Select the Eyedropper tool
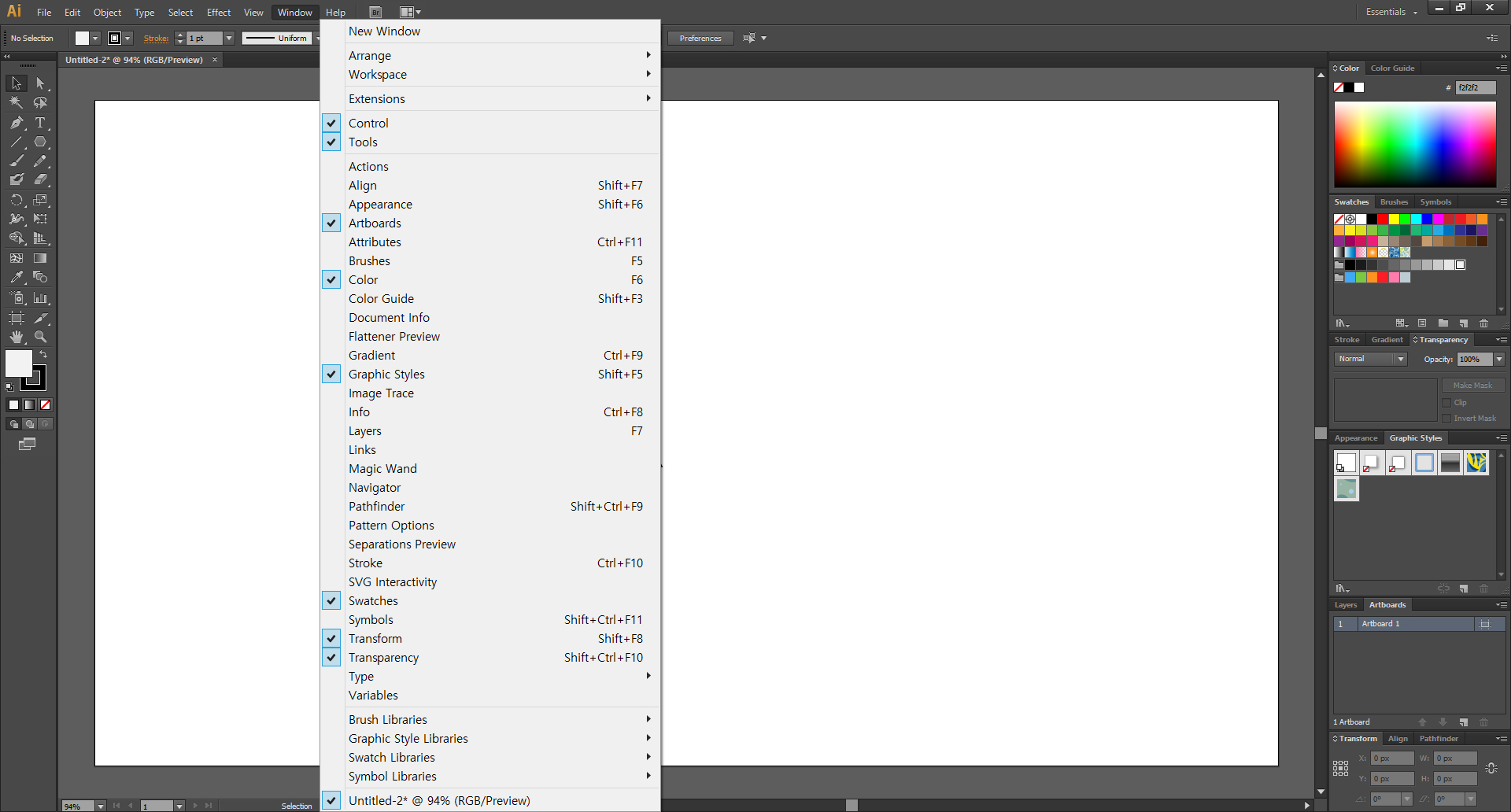Image resolution: width=1511 pixels, height=812 pixels. tap(16, 277)
